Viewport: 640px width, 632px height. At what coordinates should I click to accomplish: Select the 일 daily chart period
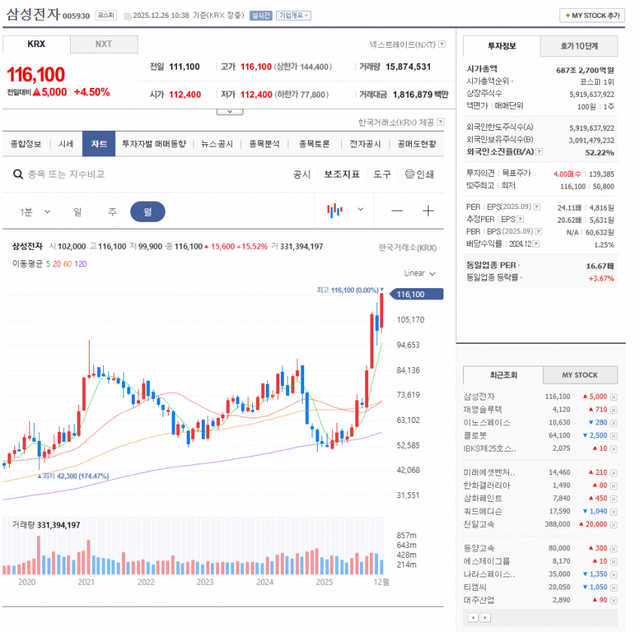(77, 211)
